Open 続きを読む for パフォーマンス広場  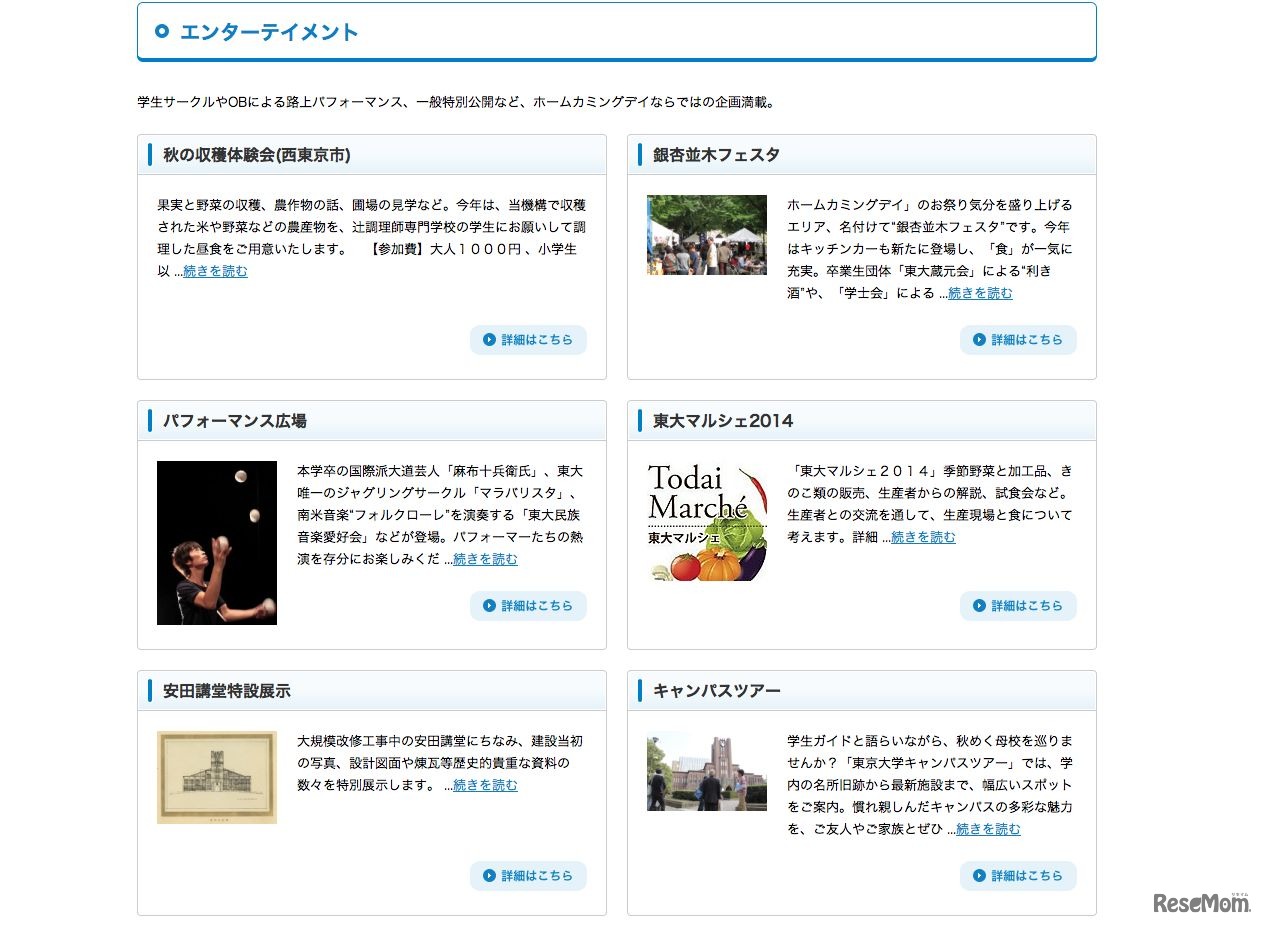[484, 560]
